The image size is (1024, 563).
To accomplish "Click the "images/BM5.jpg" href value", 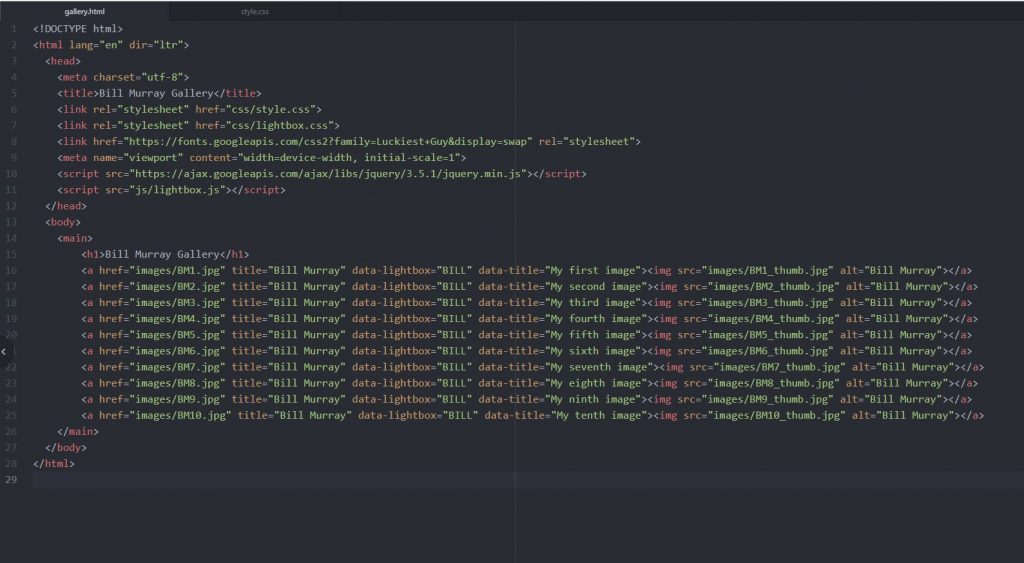I will (x=178, y=334).
